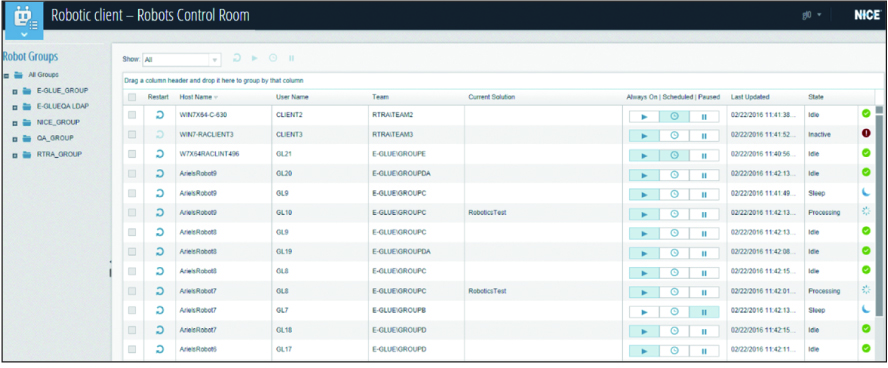Select the E-GLUEQA LDAP tree item
This screenshot has width=888, height=368.
(x=63, y=106)
